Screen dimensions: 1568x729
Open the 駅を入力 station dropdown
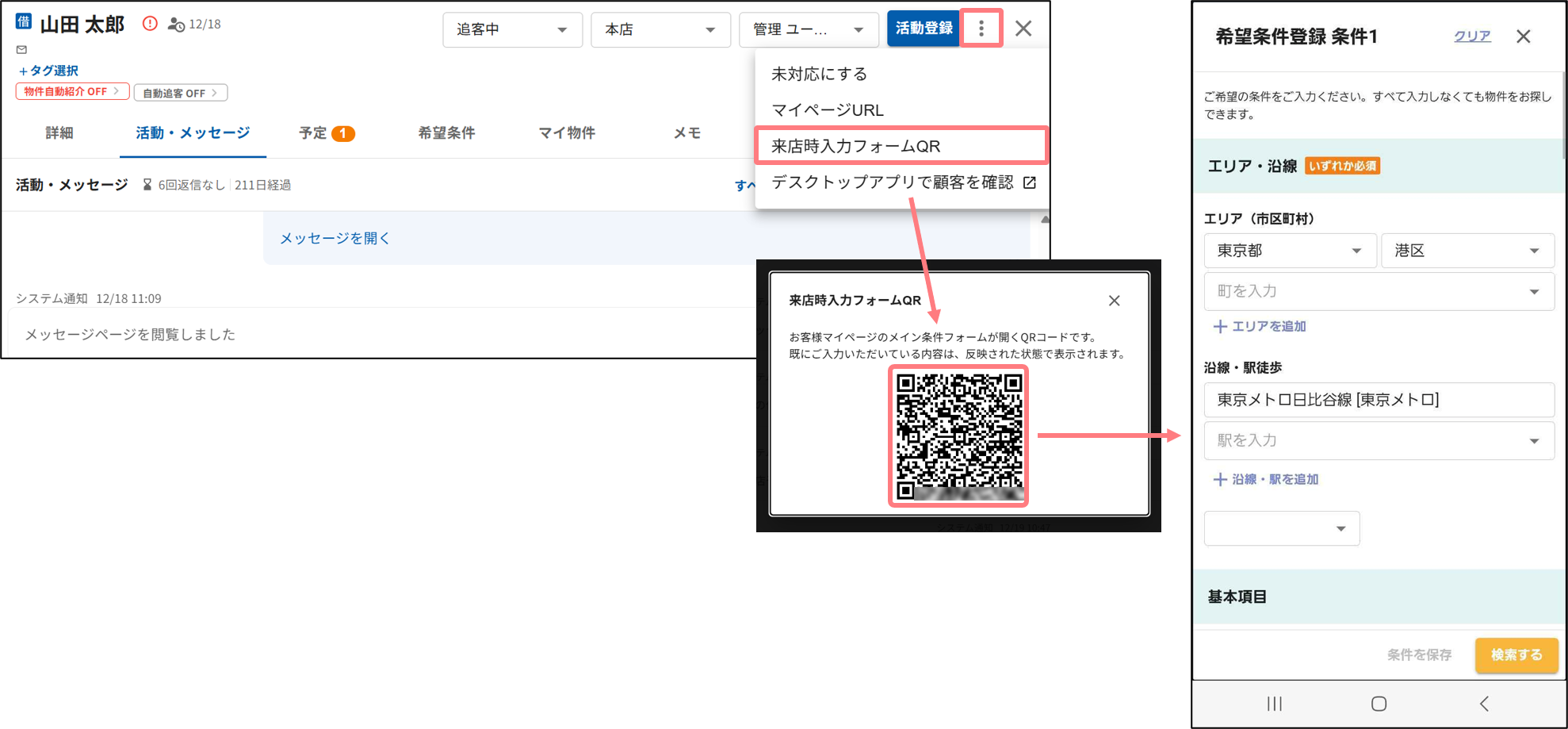pos(1379,440)
